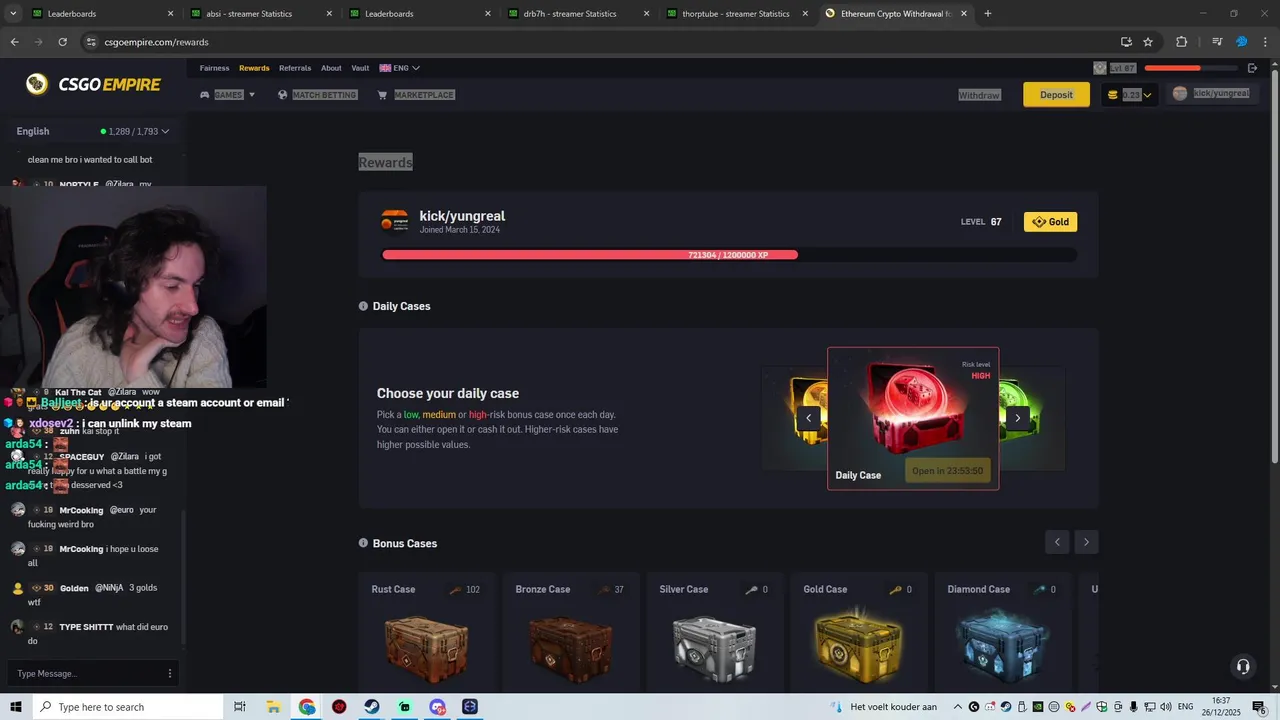
Task: Click the Lvl 67 level badge
Action: tap(1115, 68)
